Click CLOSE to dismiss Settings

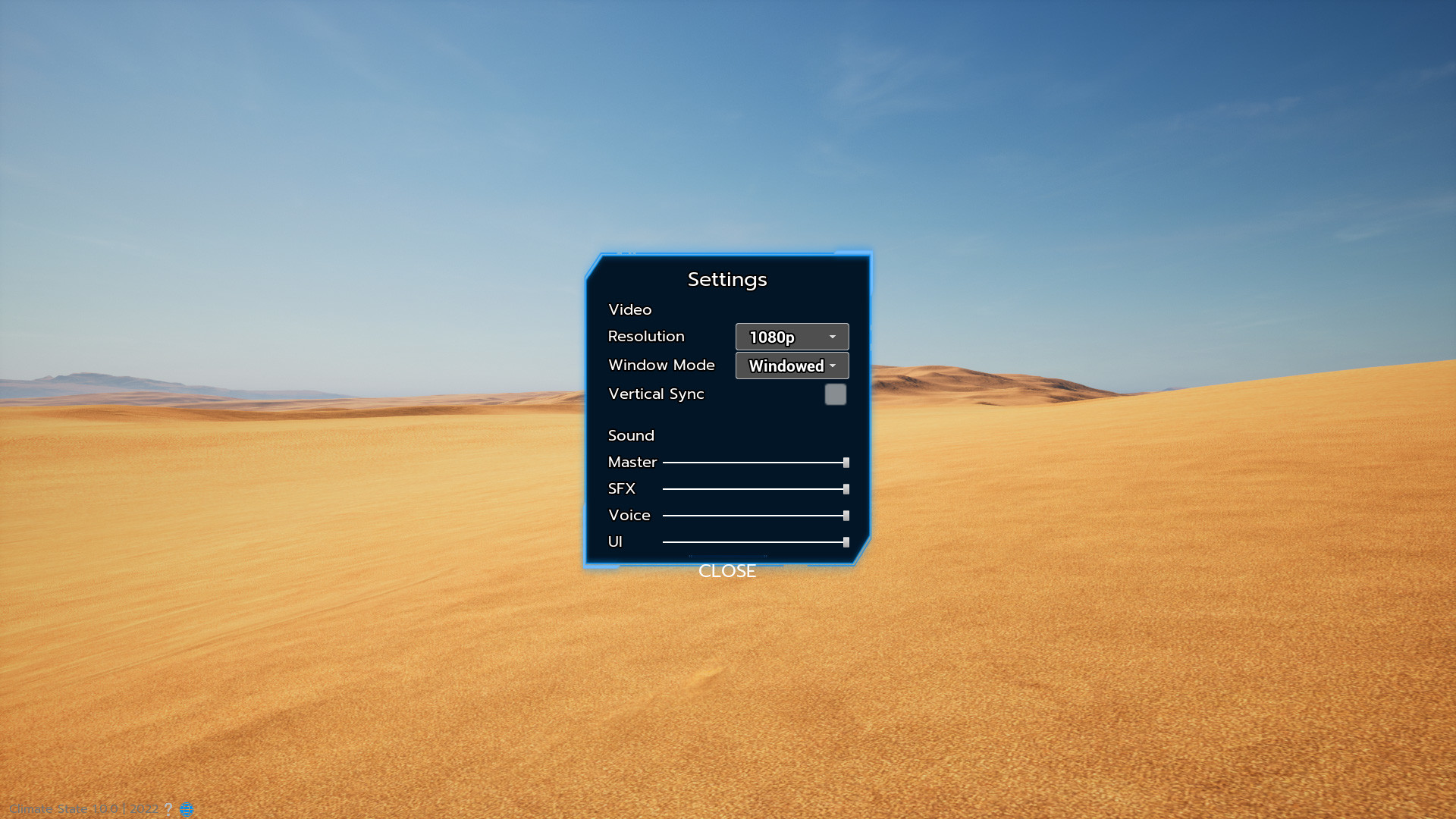click(726, 571)
